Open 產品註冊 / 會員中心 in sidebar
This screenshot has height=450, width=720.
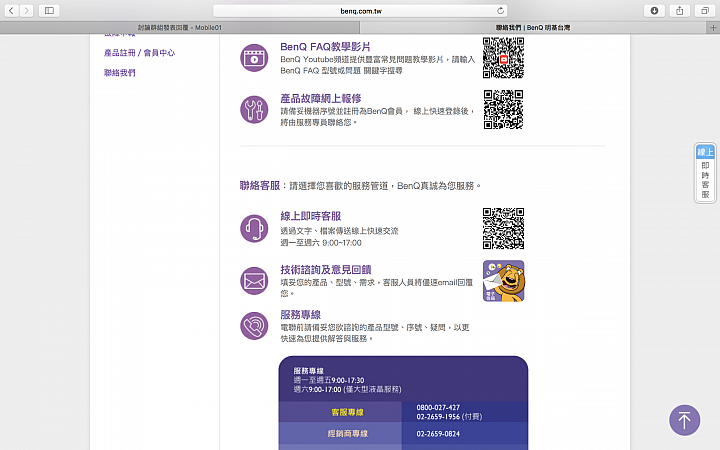(139, 53)
